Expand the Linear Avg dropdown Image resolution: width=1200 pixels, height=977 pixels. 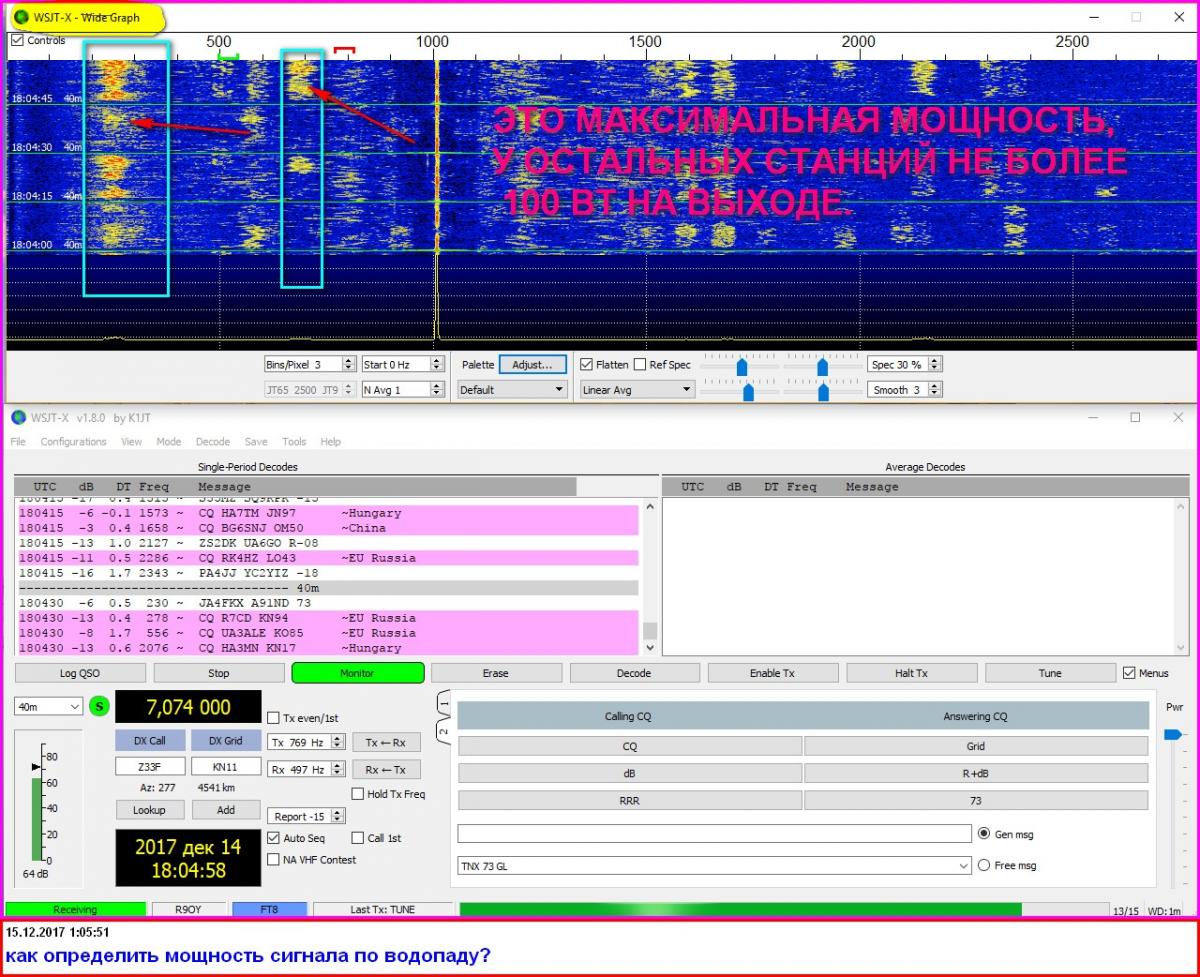pos(637,390)
